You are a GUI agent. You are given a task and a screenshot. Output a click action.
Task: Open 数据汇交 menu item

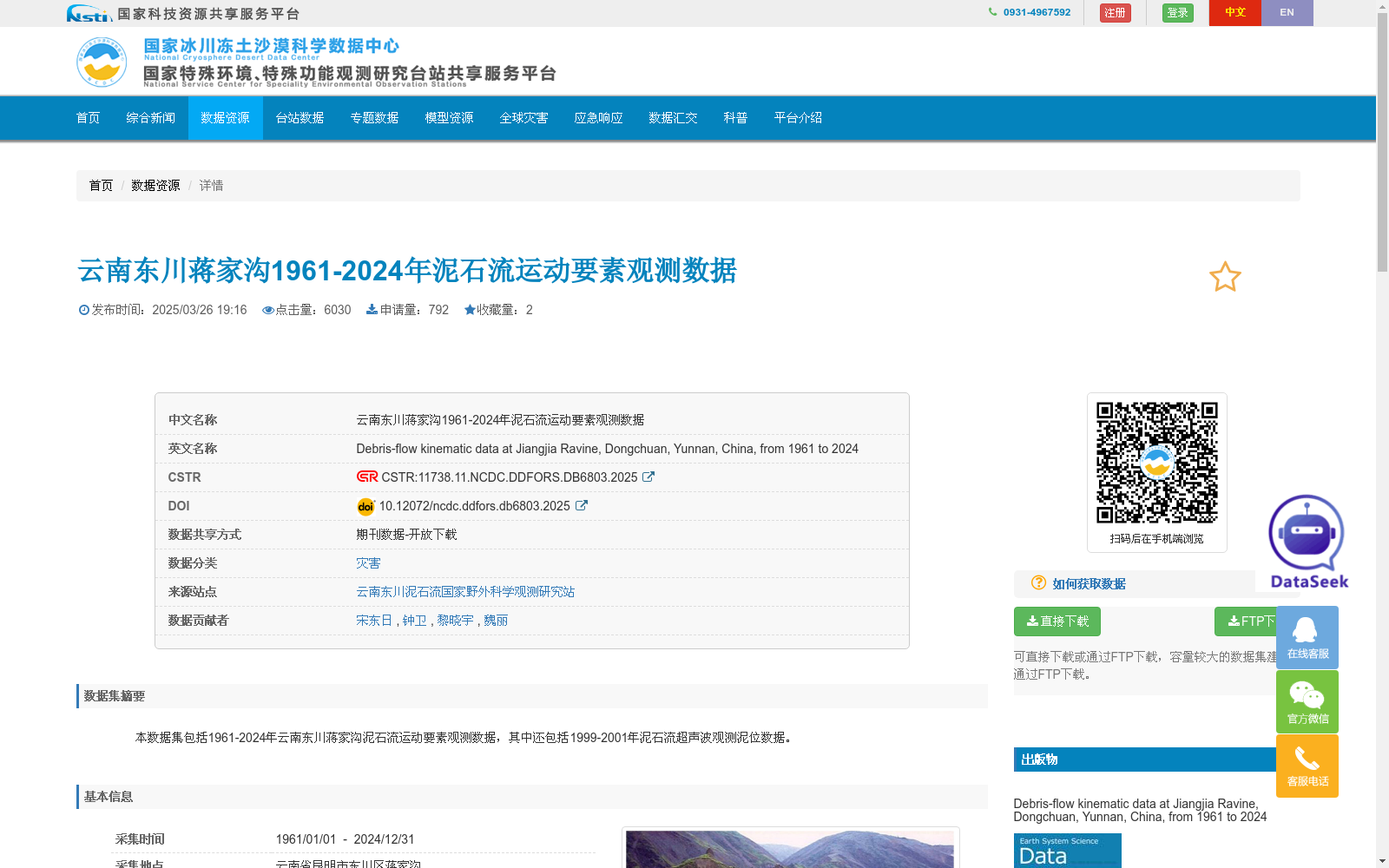pos(674,118)
